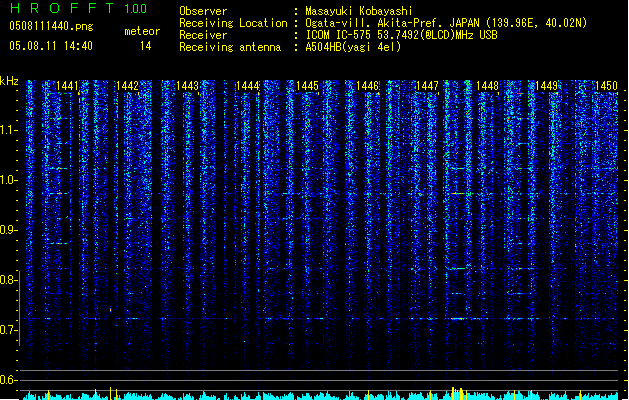Click the HROFFT 1.0.0 title
629x400 pixels.
(79, 8)
